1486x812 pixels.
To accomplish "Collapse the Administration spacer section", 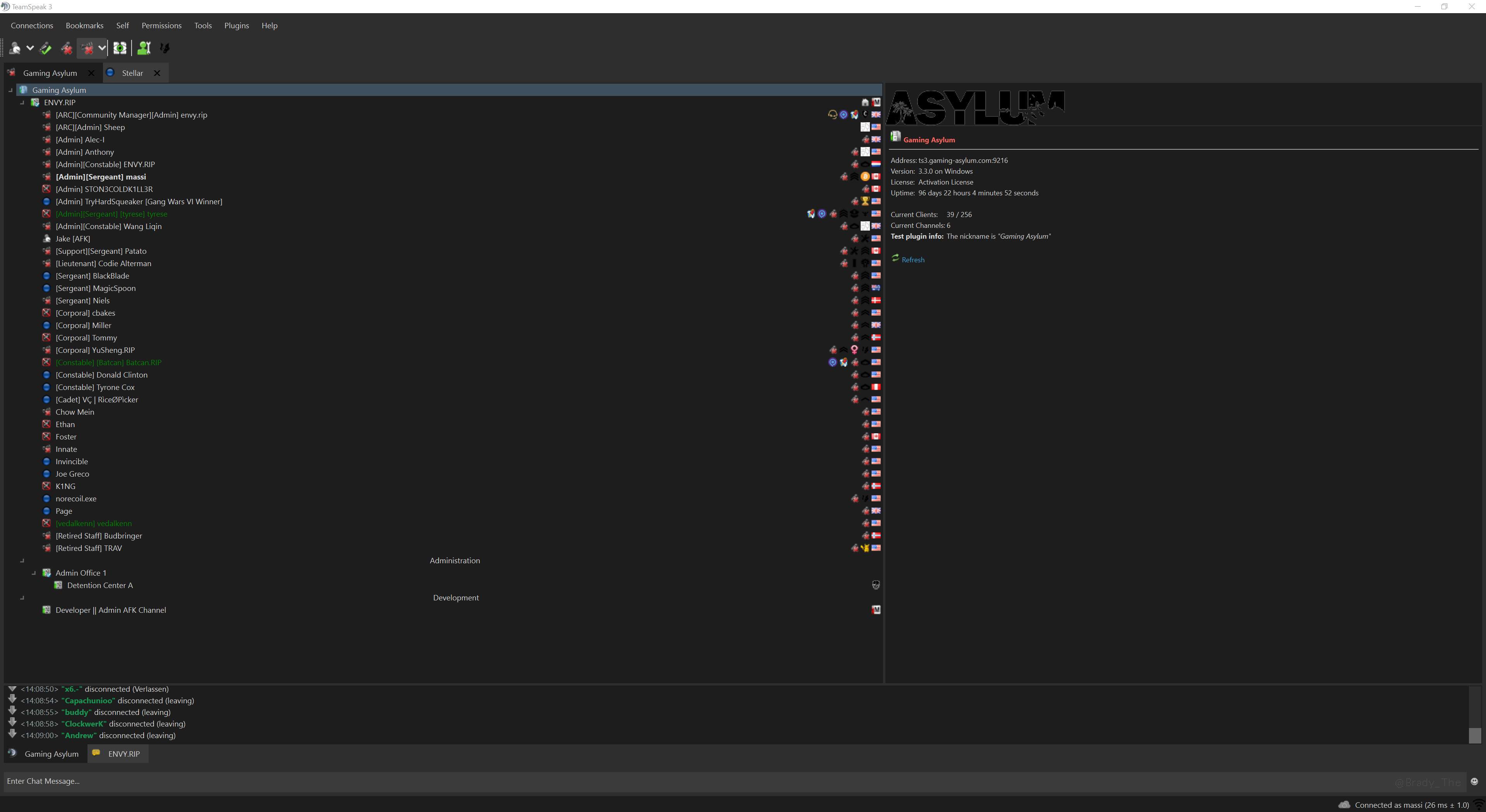I will point(22,561).
